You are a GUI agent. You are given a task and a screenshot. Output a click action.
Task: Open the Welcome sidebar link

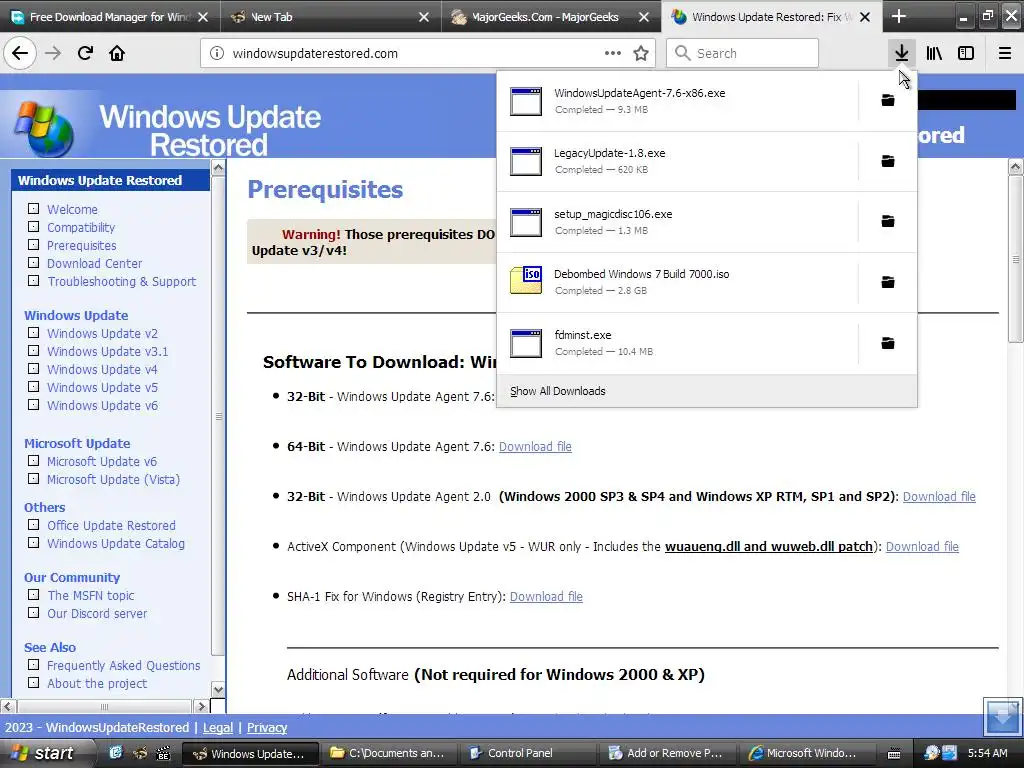tap(72, 210)
